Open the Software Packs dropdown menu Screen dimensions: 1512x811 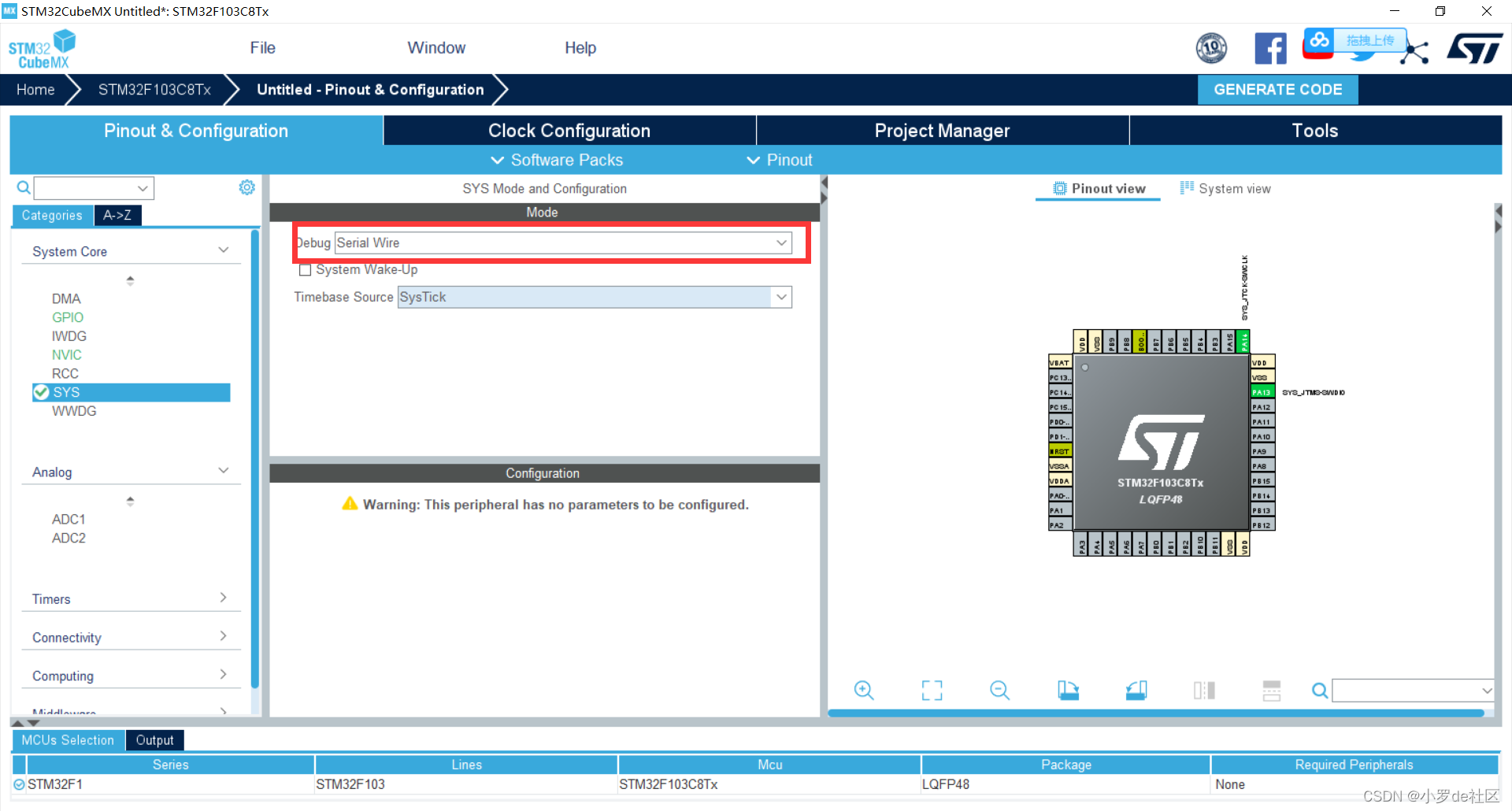557,160
